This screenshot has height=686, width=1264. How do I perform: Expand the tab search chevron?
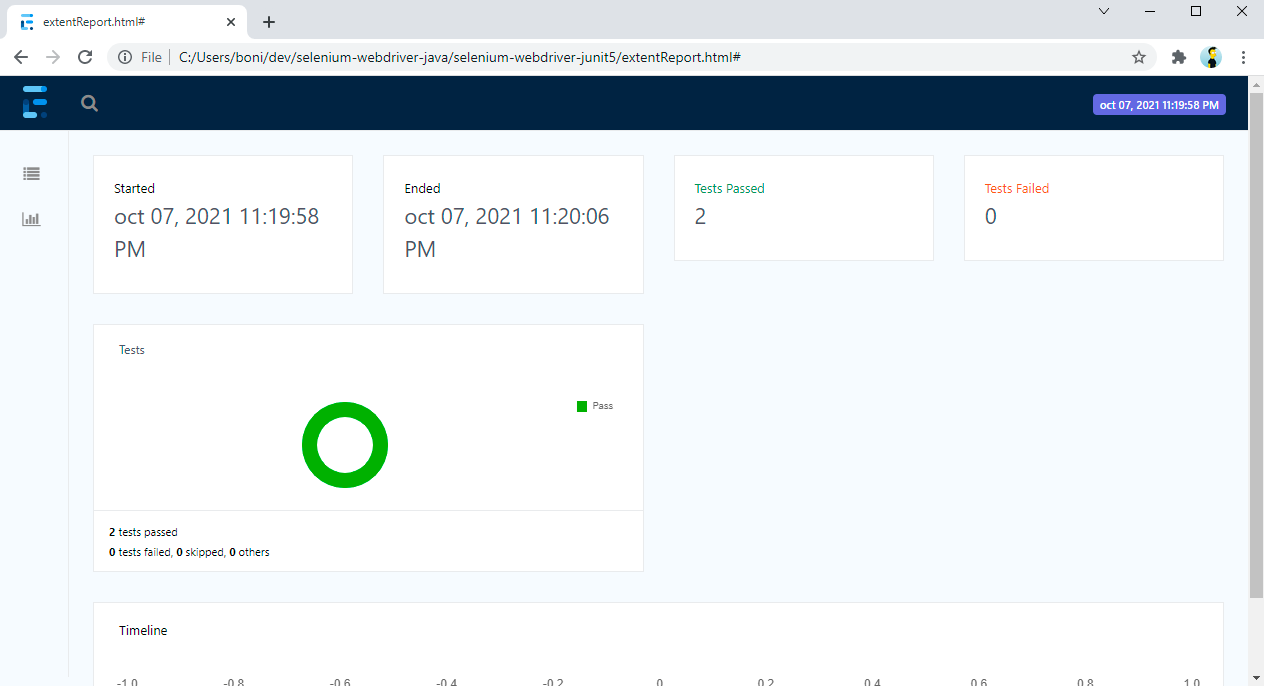[1104, 12]
